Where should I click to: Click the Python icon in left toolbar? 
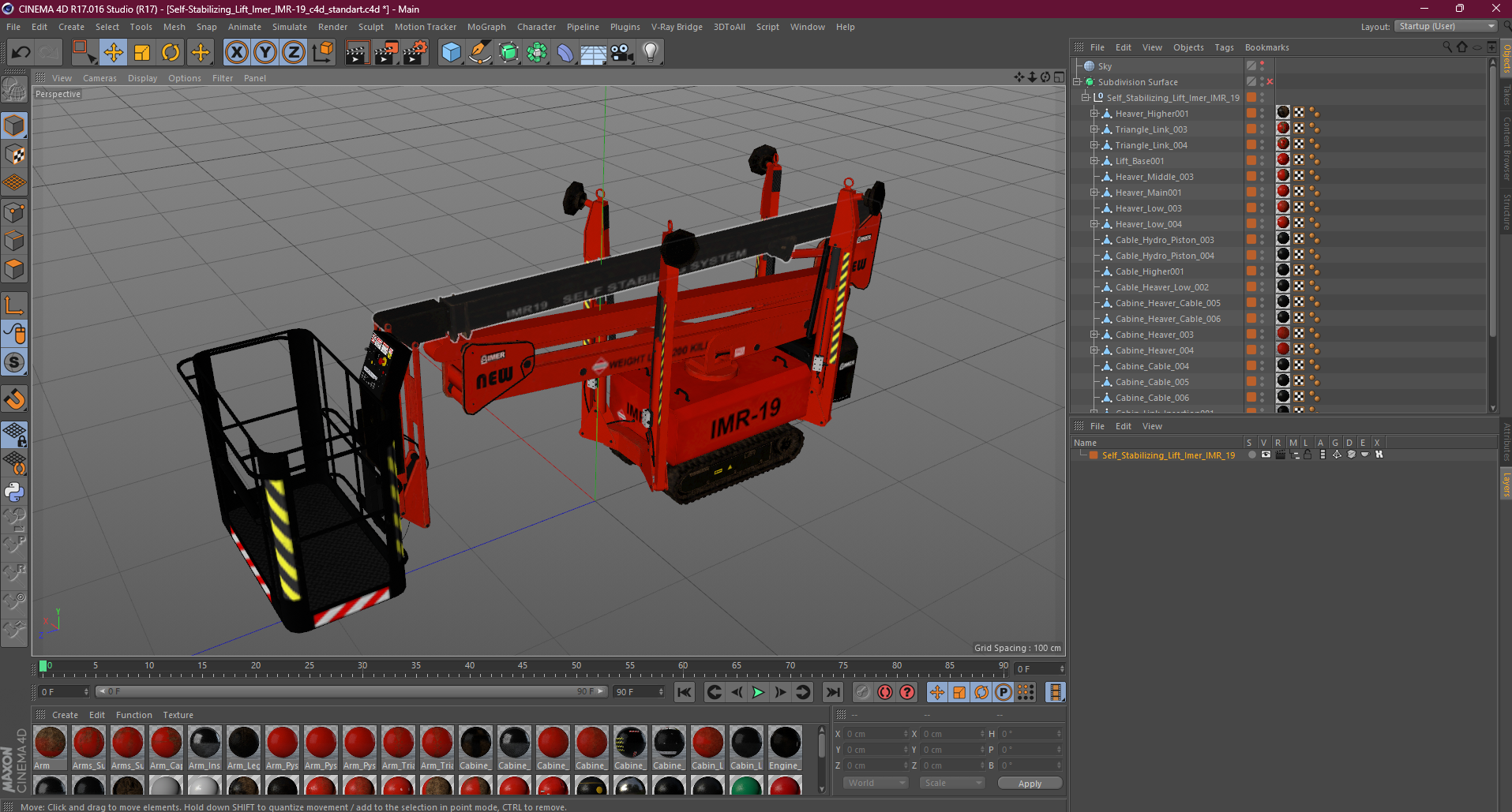pyautogui.click(x=14, y=492)
